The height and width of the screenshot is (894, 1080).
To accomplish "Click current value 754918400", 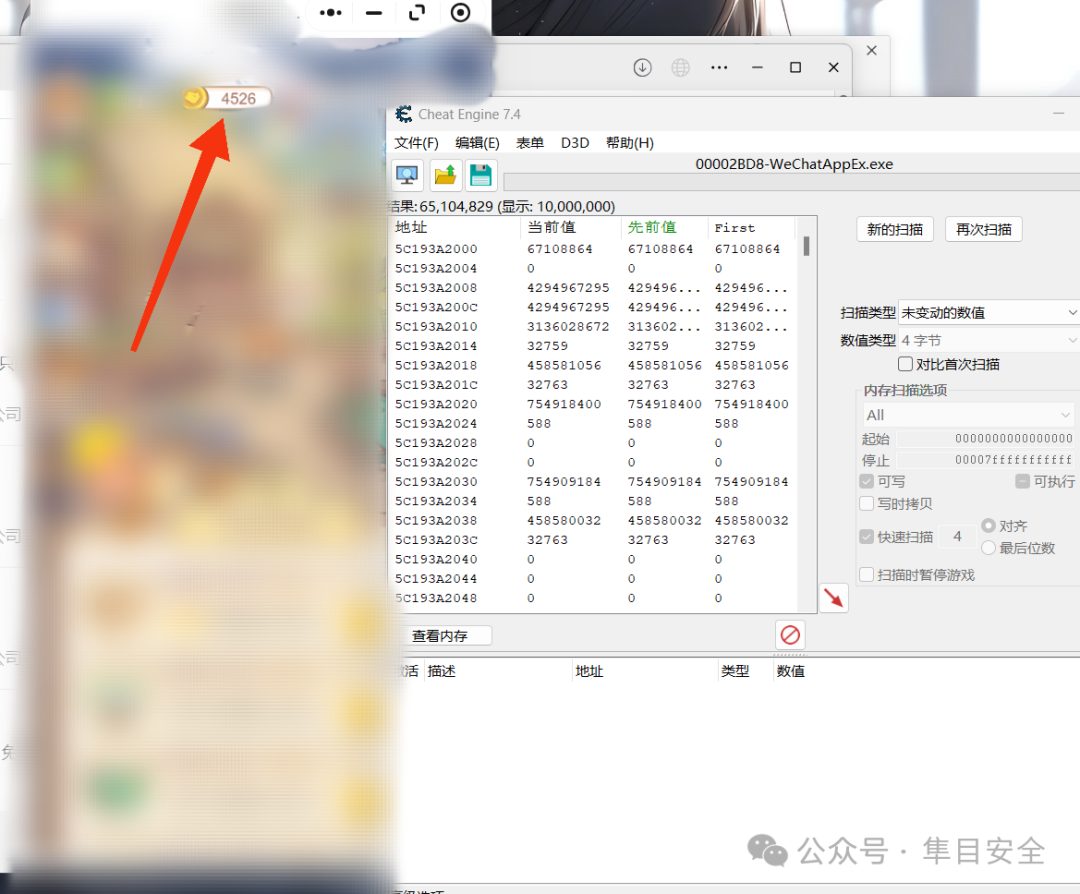I will click(564, 404).
